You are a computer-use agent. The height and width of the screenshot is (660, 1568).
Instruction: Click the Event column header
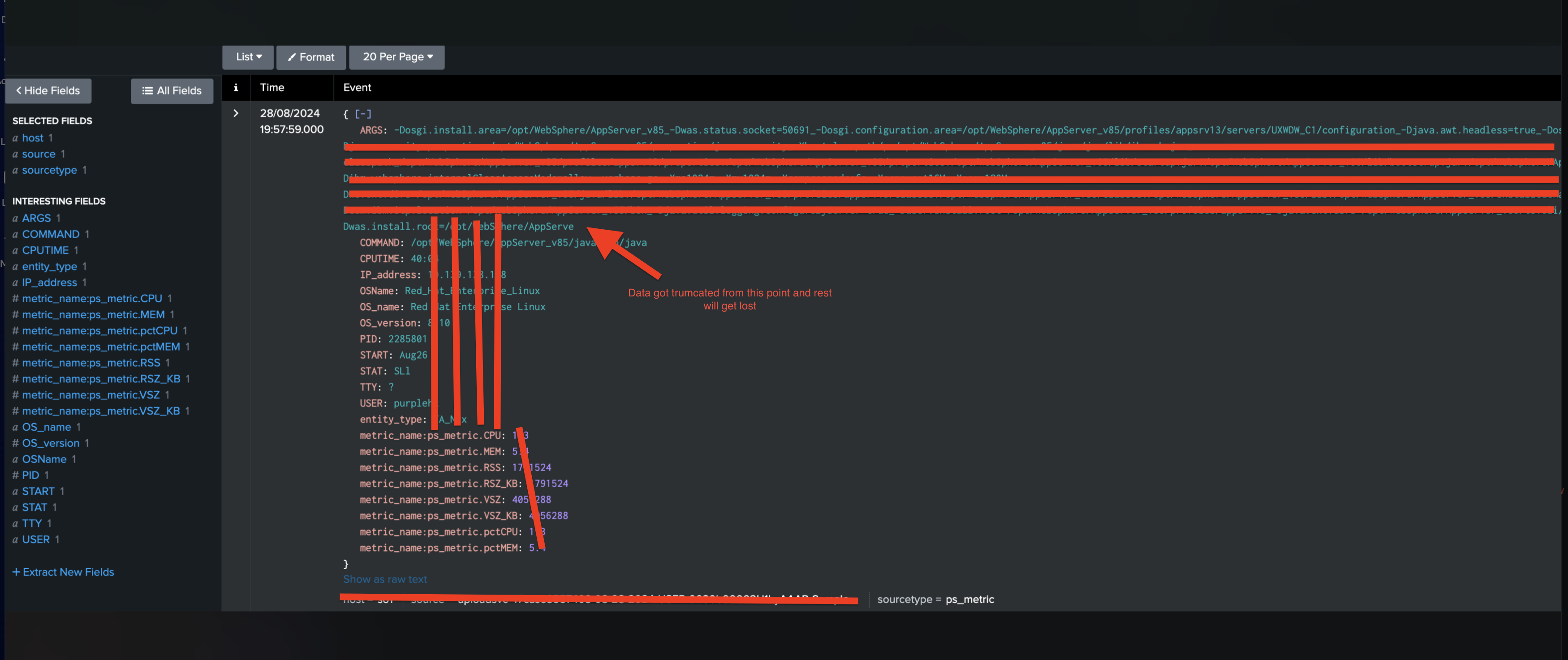[x=357, y=88]
